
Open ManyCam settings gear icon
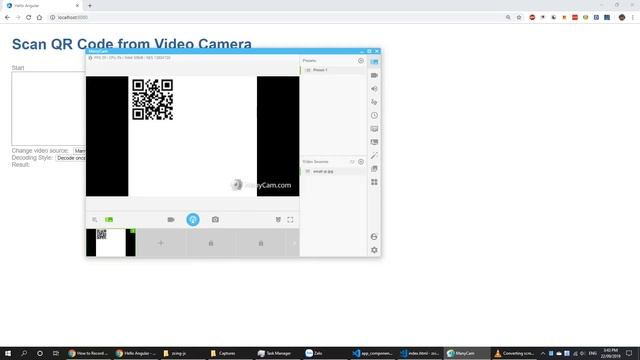(374, 250)
